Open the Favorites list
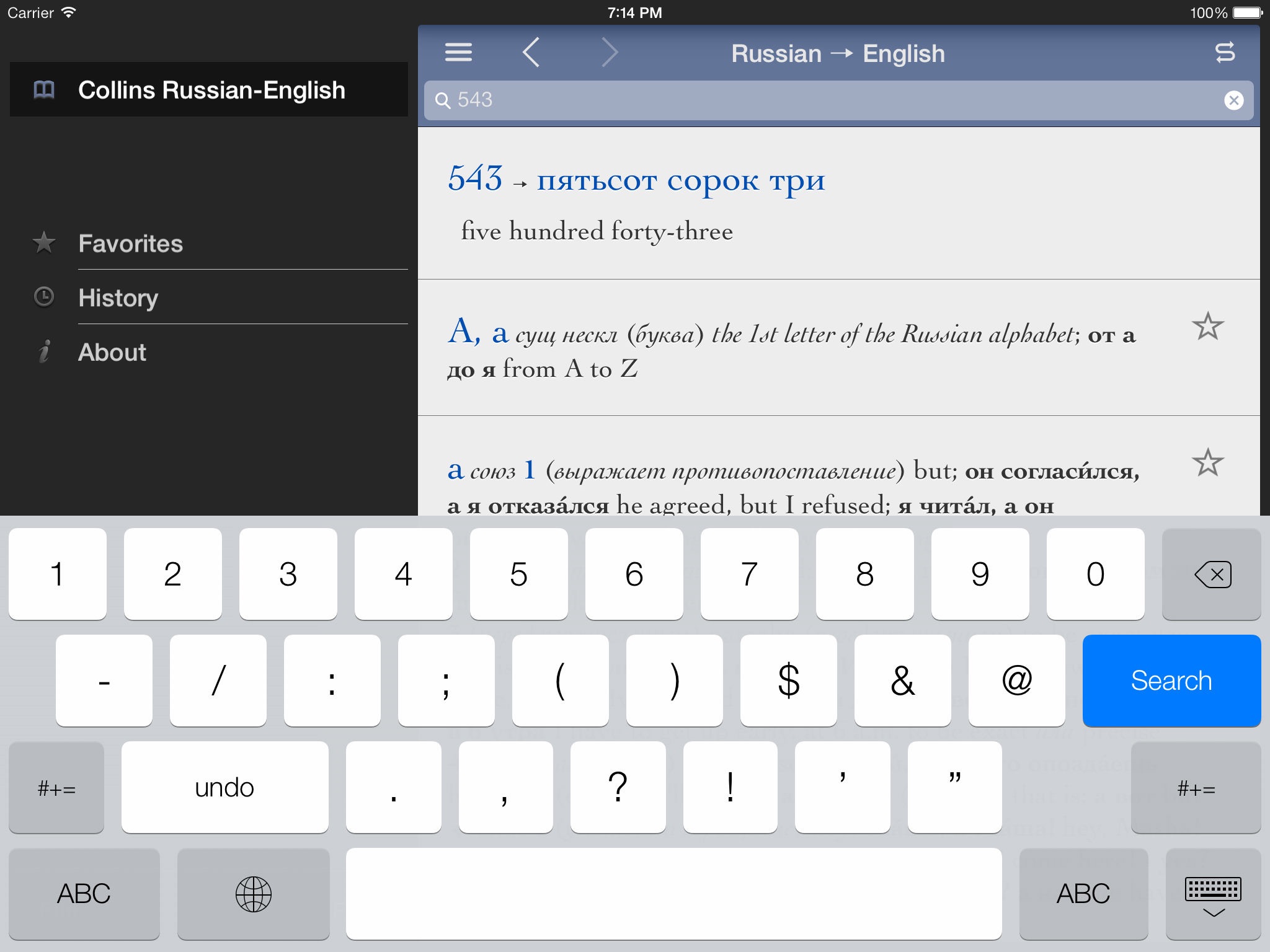 130,244
